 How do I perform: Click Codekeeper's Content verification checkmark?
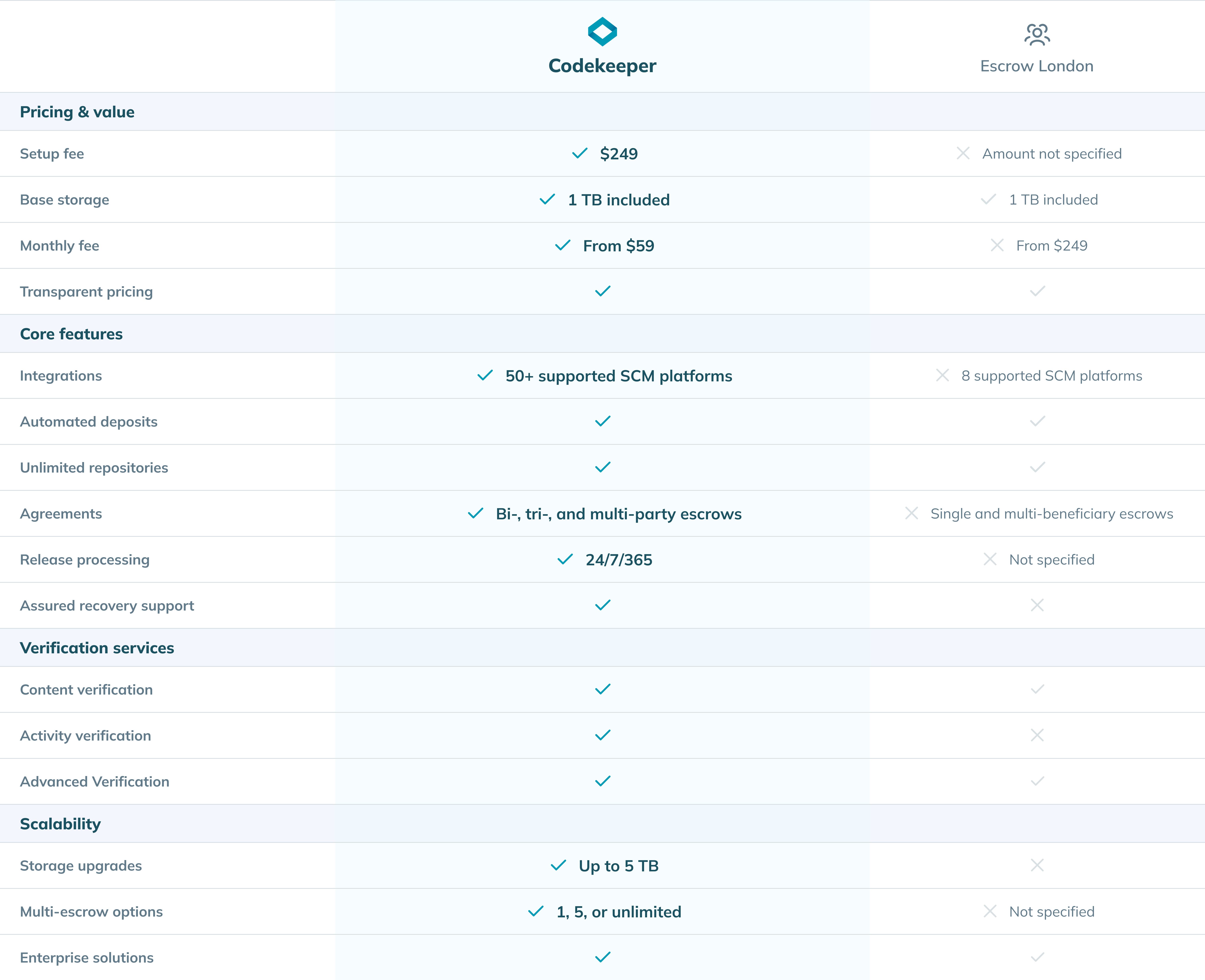[603, 689]
